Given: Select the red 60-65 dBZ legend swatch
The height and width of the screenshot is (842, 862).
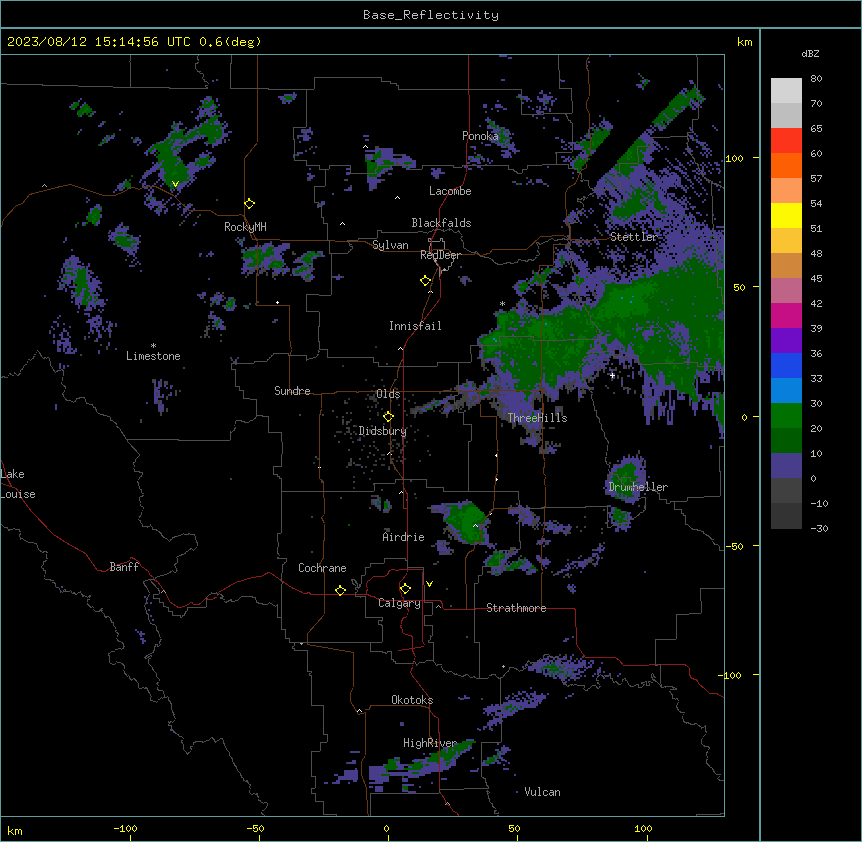Looking at the screenshot, I should 786,140.
